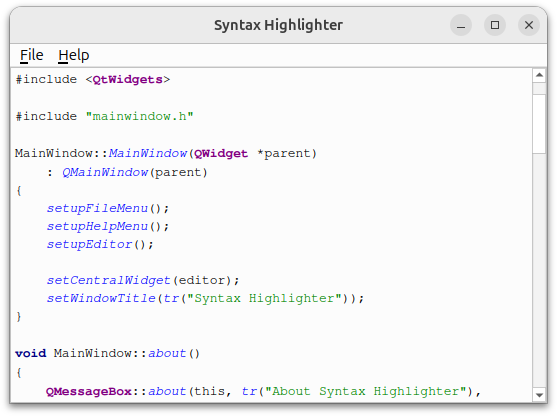This screenshot has height=416, width=557.
Task: Click the setupFileMenu() call
Action: (108, 208)
